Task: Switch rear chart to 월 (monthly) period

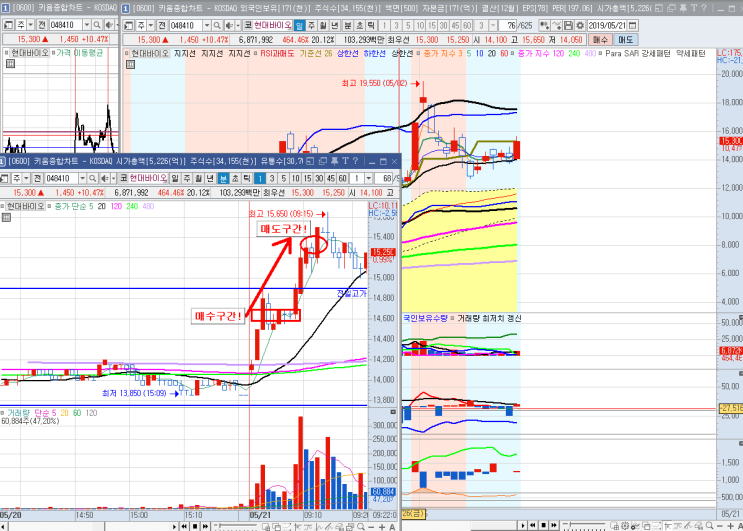Action: (322, 25)
